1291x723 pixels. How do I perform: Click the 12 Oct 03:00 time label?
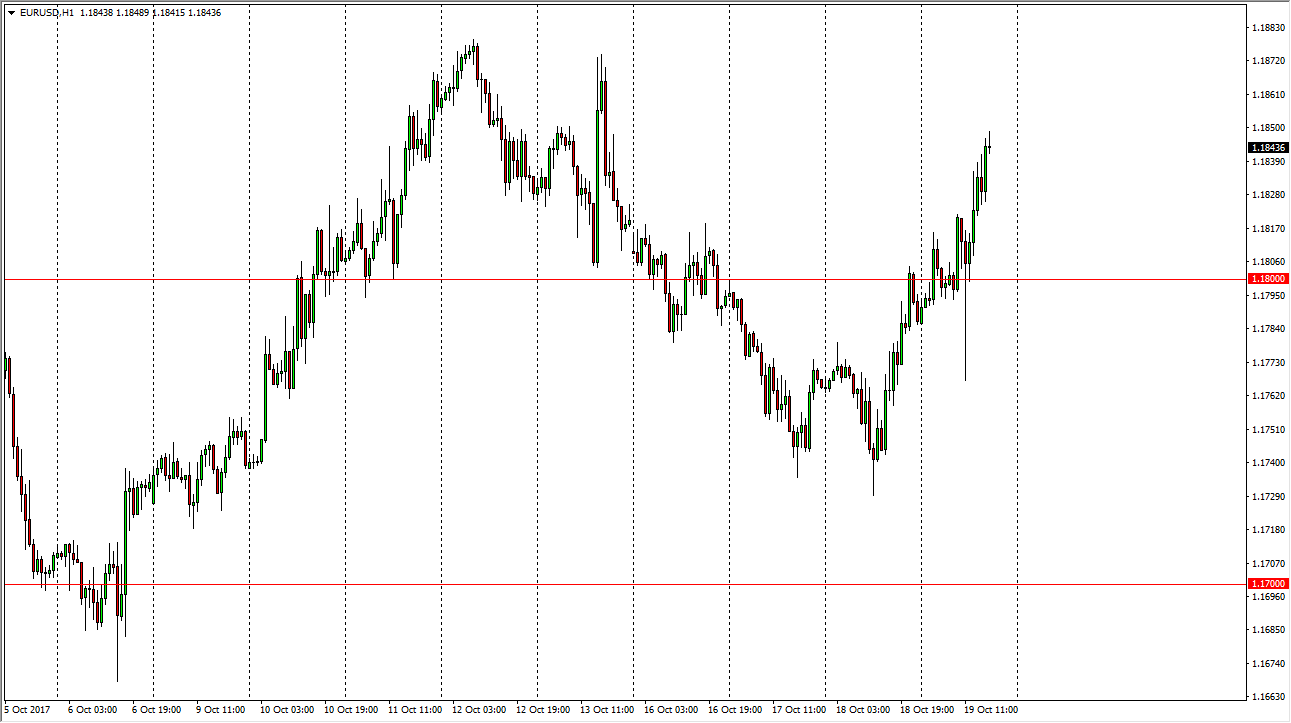479,709
